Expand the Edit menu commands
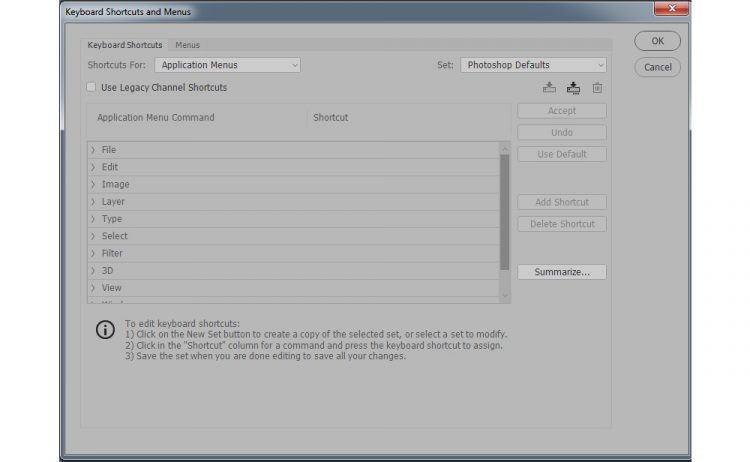Screen dimensions: 750x462 click(93, 167)
